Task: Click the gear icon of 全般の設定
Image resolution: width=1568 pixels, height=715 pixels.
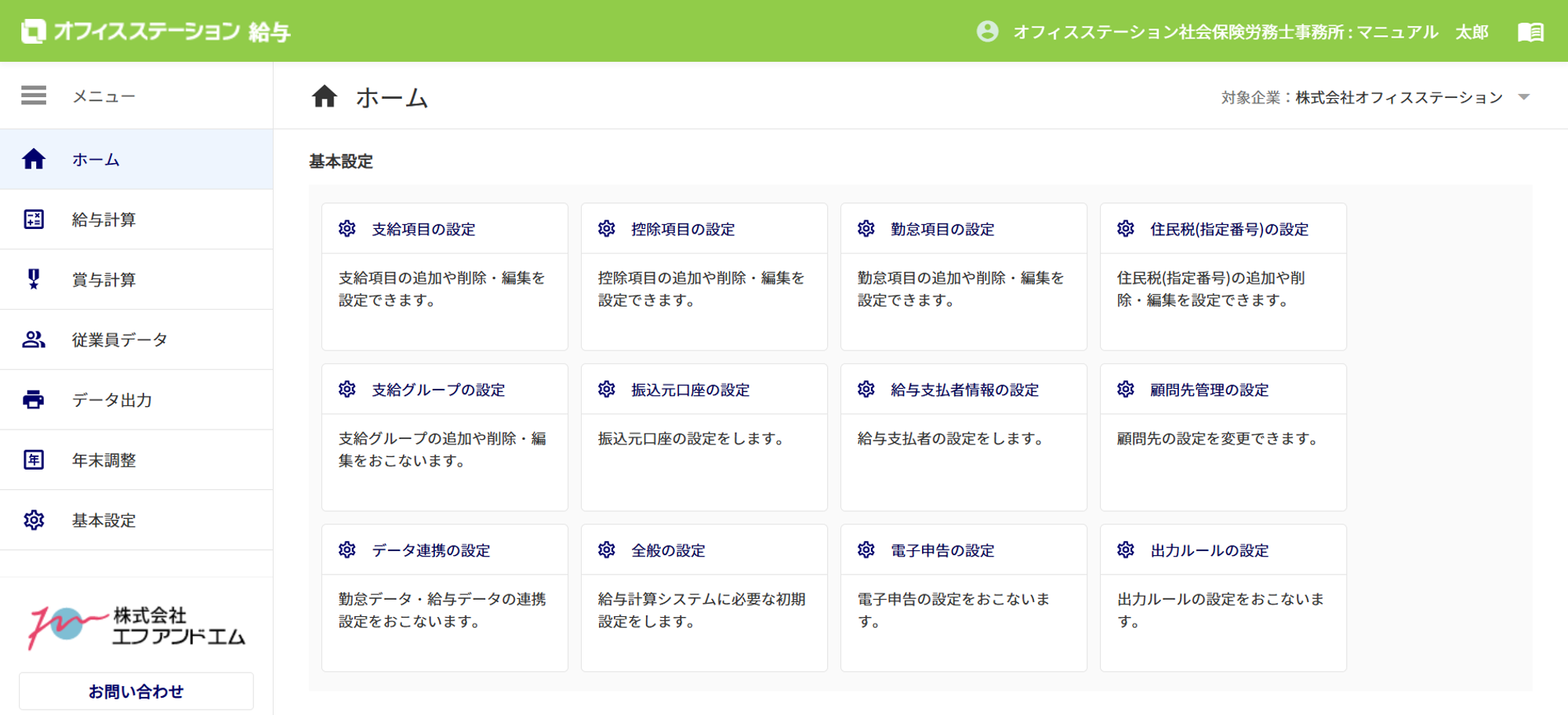Action: tap(607, 550)
